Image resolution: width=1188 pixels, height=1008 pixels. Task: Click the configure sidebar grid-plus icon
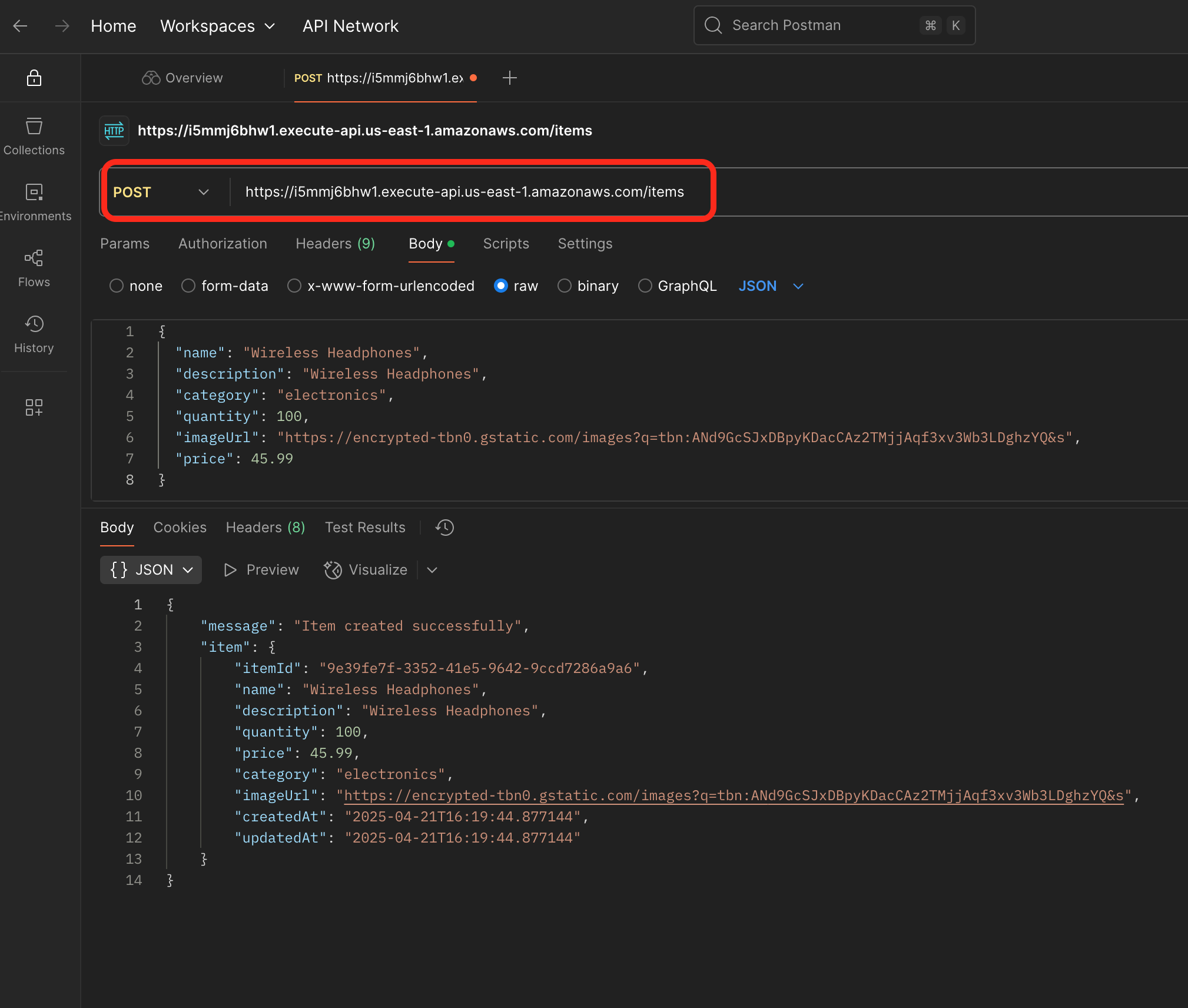(34, 407)
